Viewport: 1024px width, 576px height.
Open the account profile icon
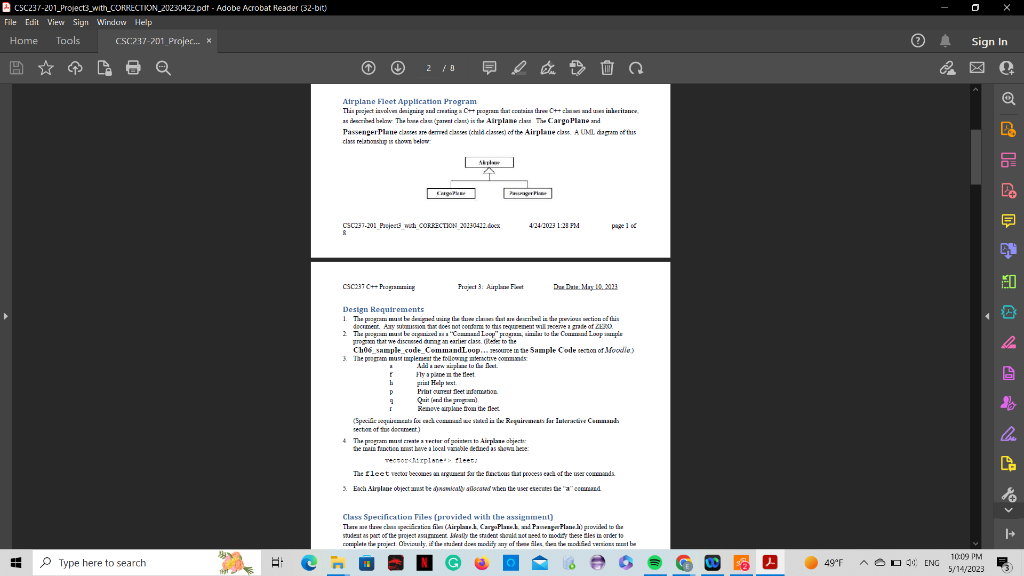[x=1006, y=68]
